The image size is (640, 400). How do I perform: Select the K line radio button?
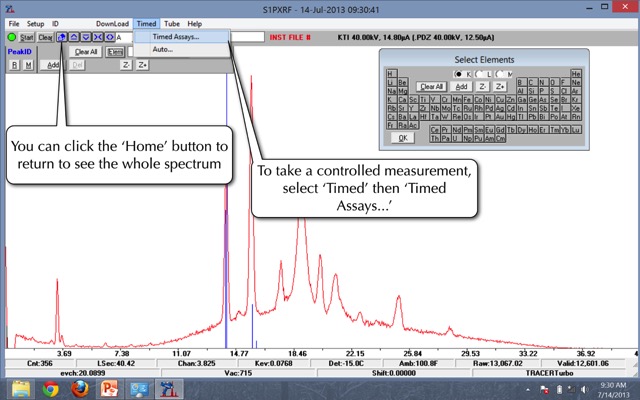pyautogui.click(x=458, y=74)
